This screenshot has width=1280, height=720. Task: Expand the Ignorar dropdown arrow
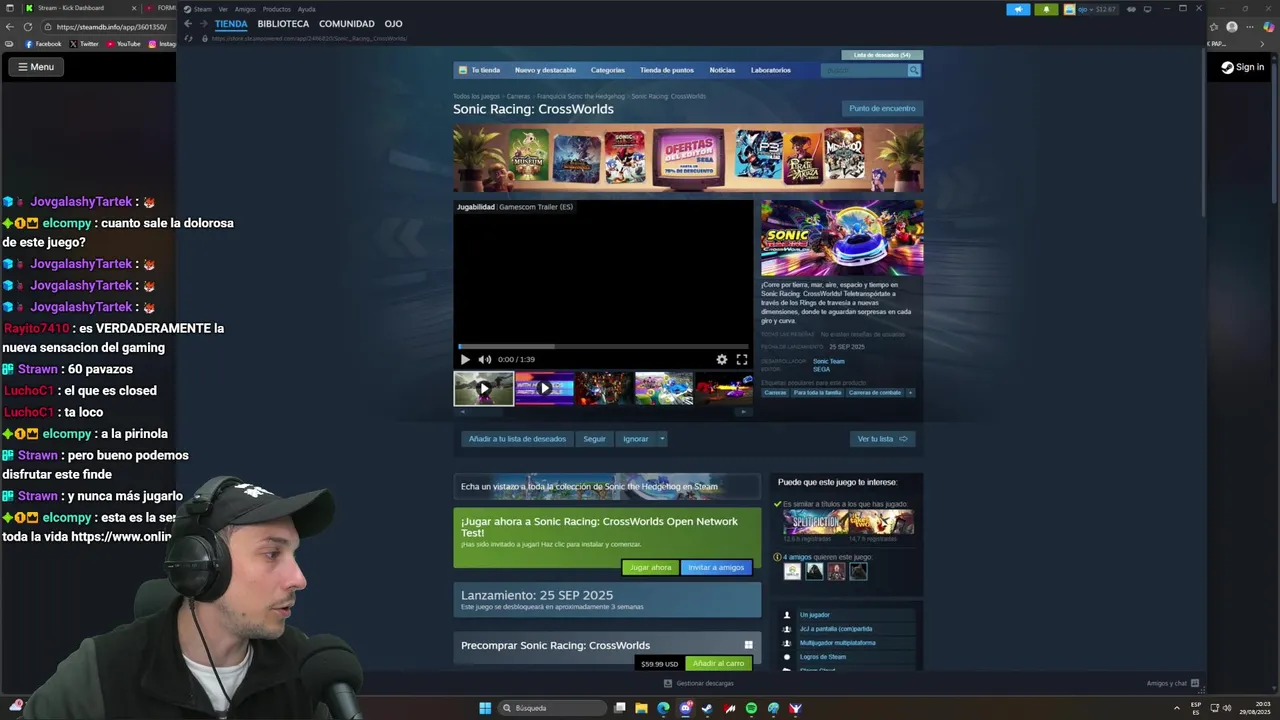(x=661, y=439)
